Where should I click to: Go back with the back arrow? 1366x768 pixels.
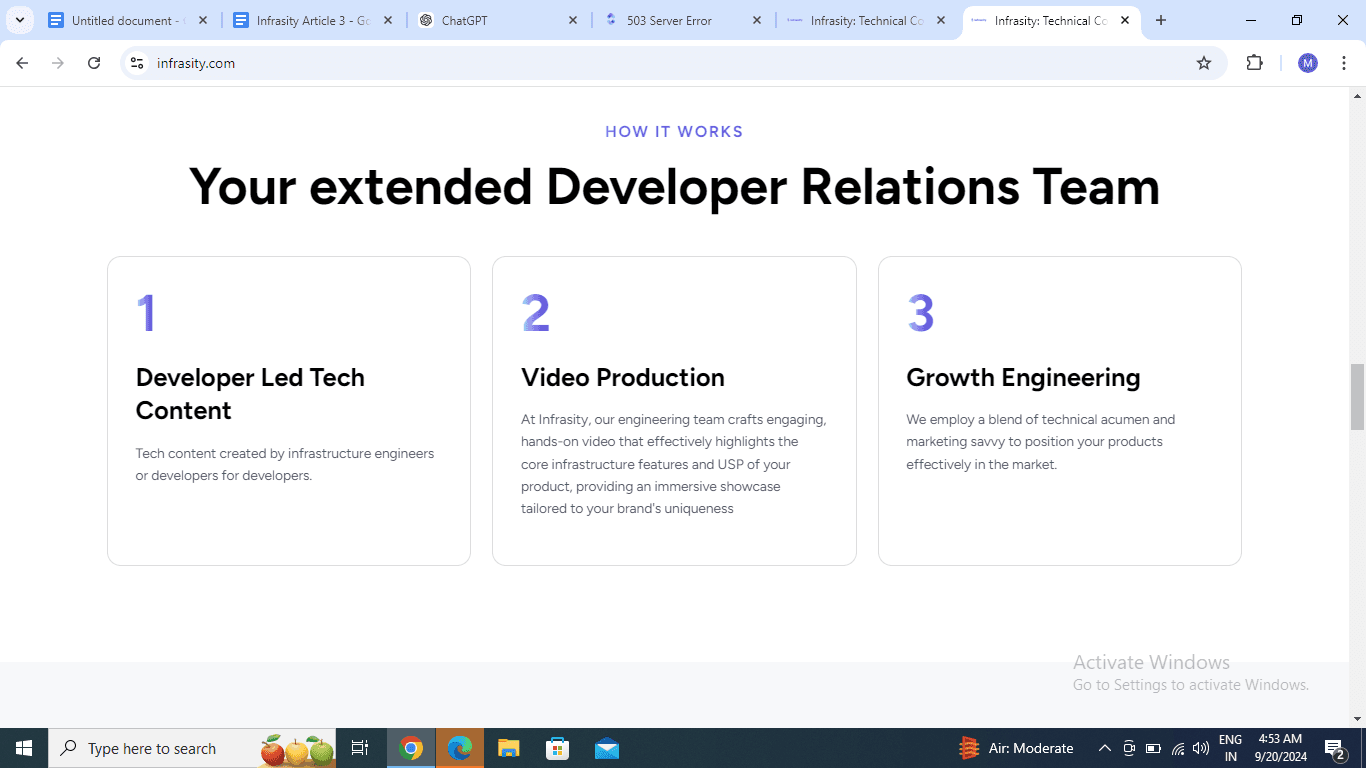coord(22,63)
